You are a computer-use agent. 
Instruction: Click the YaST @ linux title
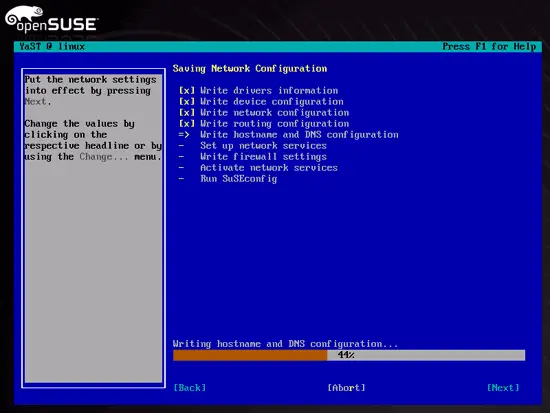(x=52, y=47)
